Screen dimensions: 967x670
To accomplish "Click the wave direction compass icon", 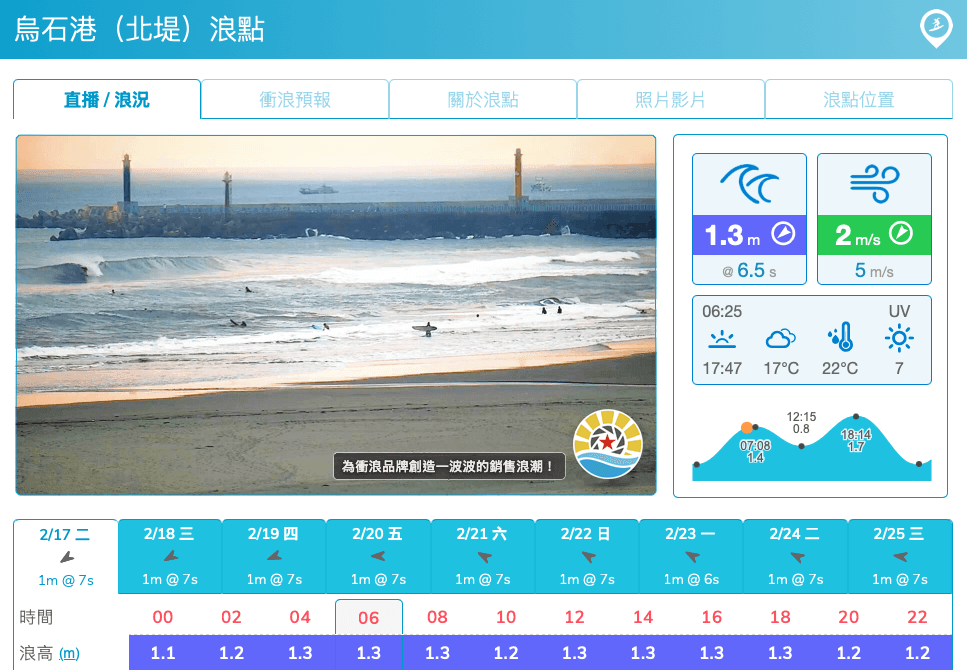I will click(x=783, y=235).
